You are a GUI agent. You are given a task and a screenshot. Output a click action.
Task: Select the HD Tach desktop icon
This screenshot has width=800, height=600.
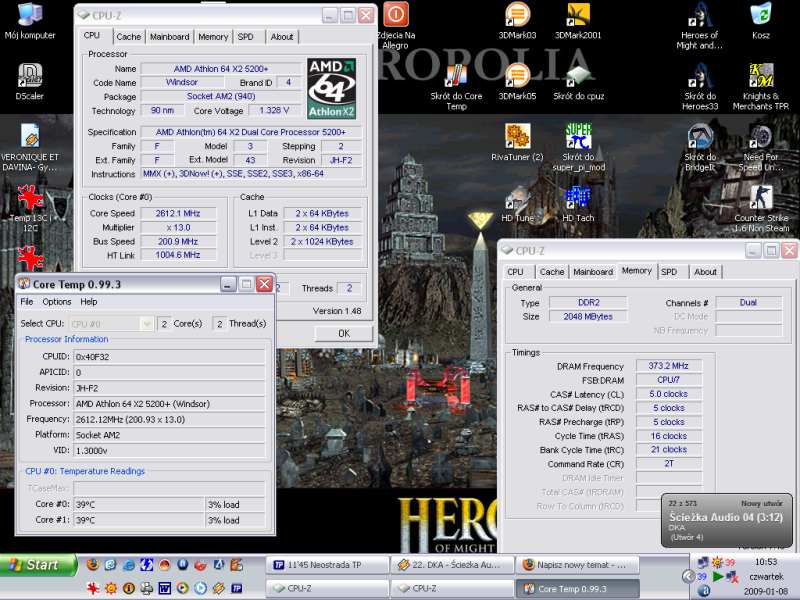point(577,197)
